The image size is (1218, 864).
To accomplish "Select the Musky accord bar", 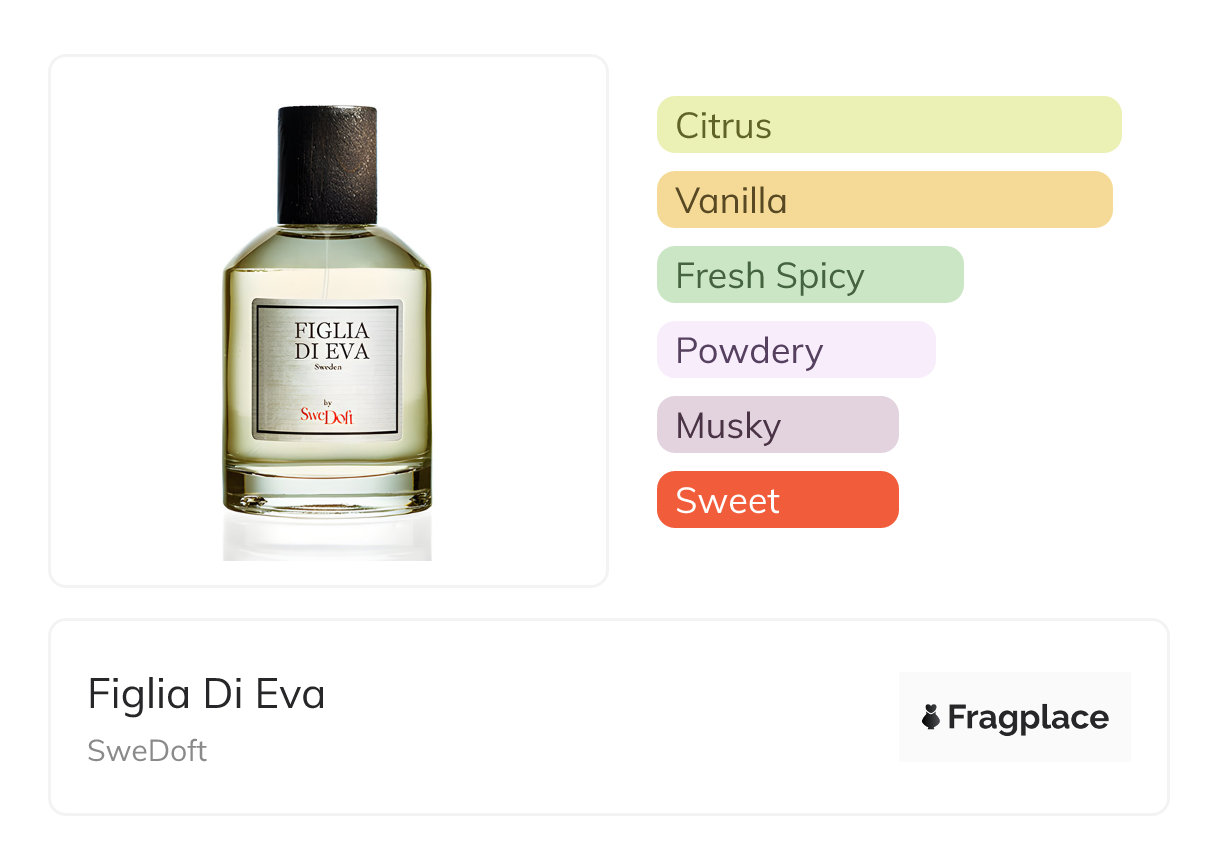I will coord(778,425).
